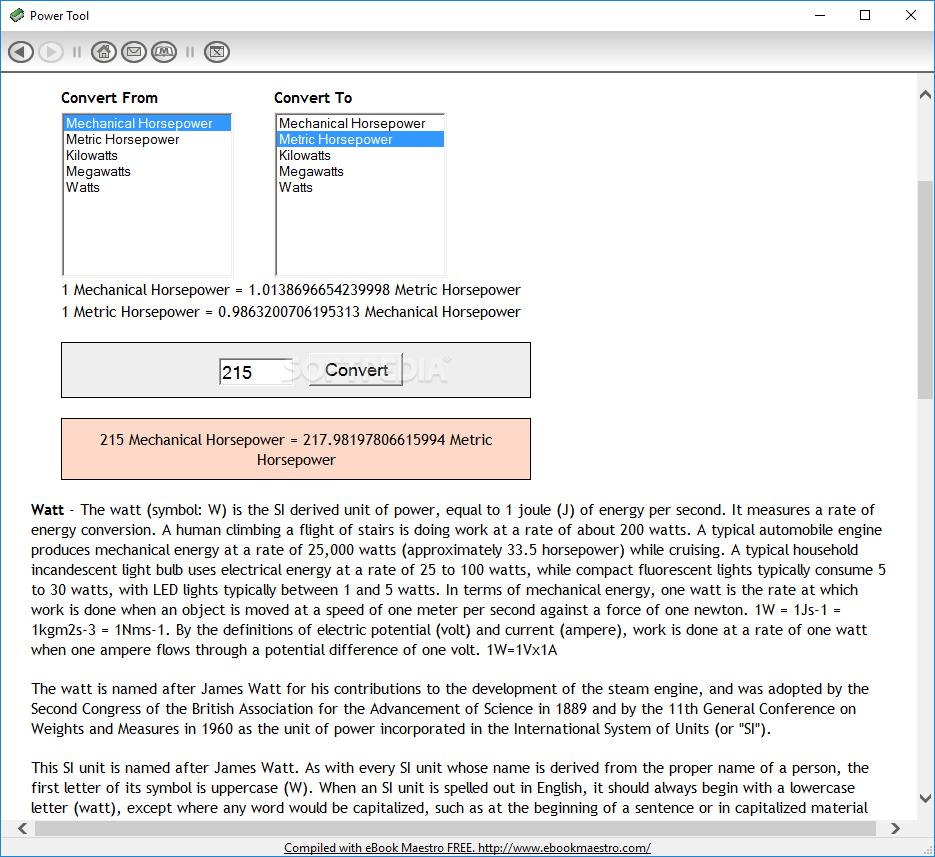Maximize the Power Tool window
This screenshot has height=857, width=935.
pos(865,16)
